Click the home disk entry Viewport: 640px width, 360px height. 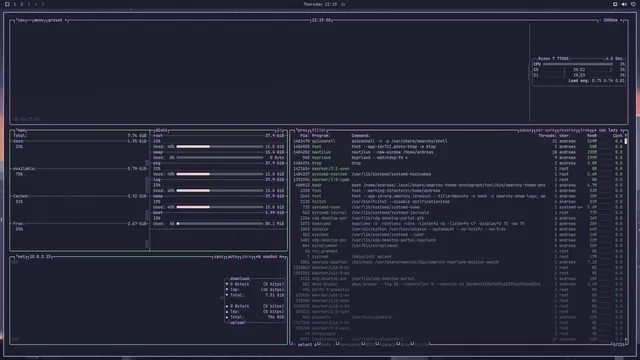click(x=219, y=196)
